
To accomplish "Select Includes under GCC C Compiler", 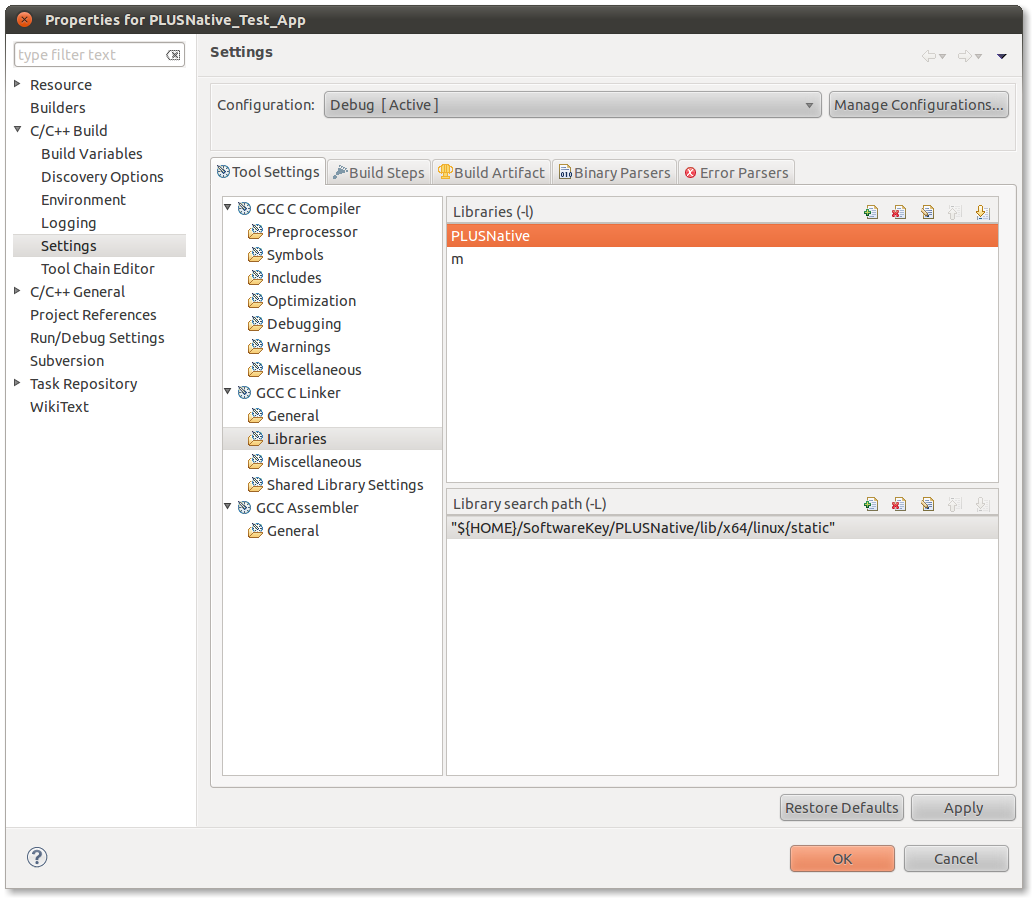I will click(294, 278).
